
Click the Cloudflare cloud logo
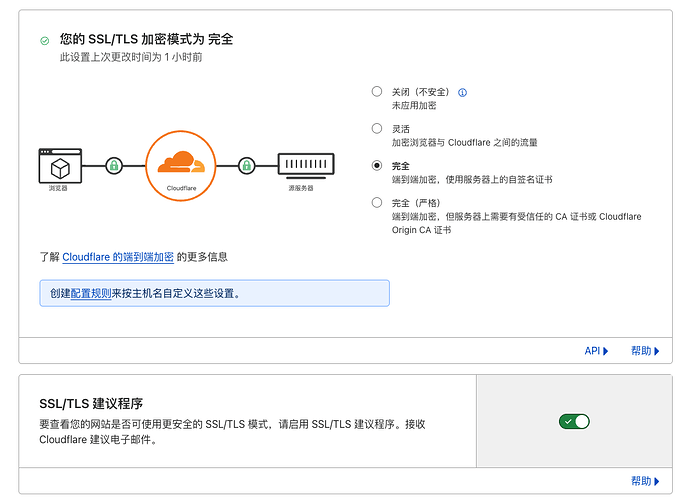tap(181, 163)
